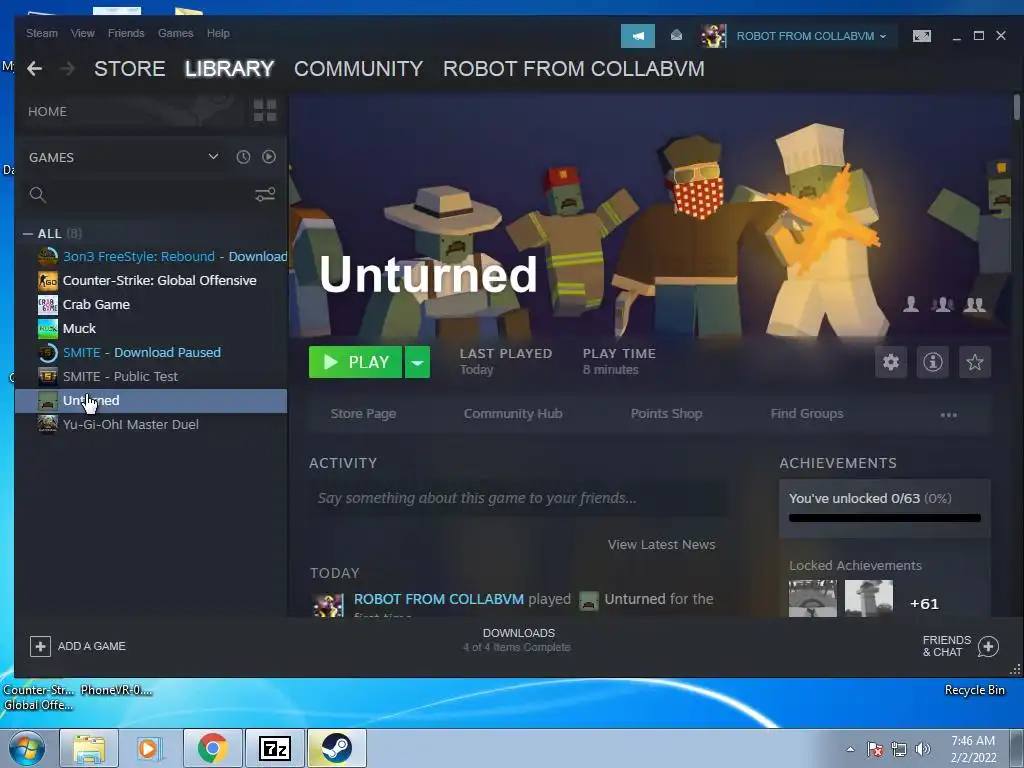Click second locked achievement thumbnail
1024x768 pixels.
(869, 598)
